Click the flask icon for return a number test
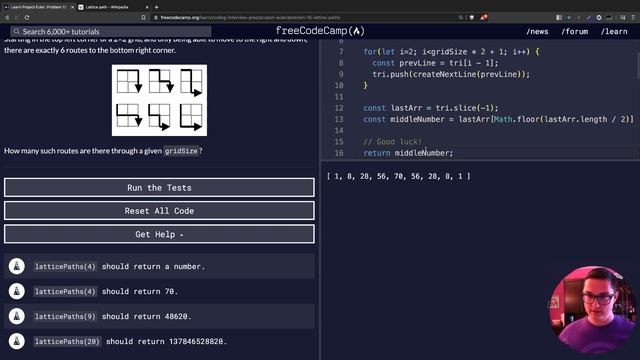Image resolution: width=640 pixels, height=360 pixels. pyautogui.click(x=17, y=267)
